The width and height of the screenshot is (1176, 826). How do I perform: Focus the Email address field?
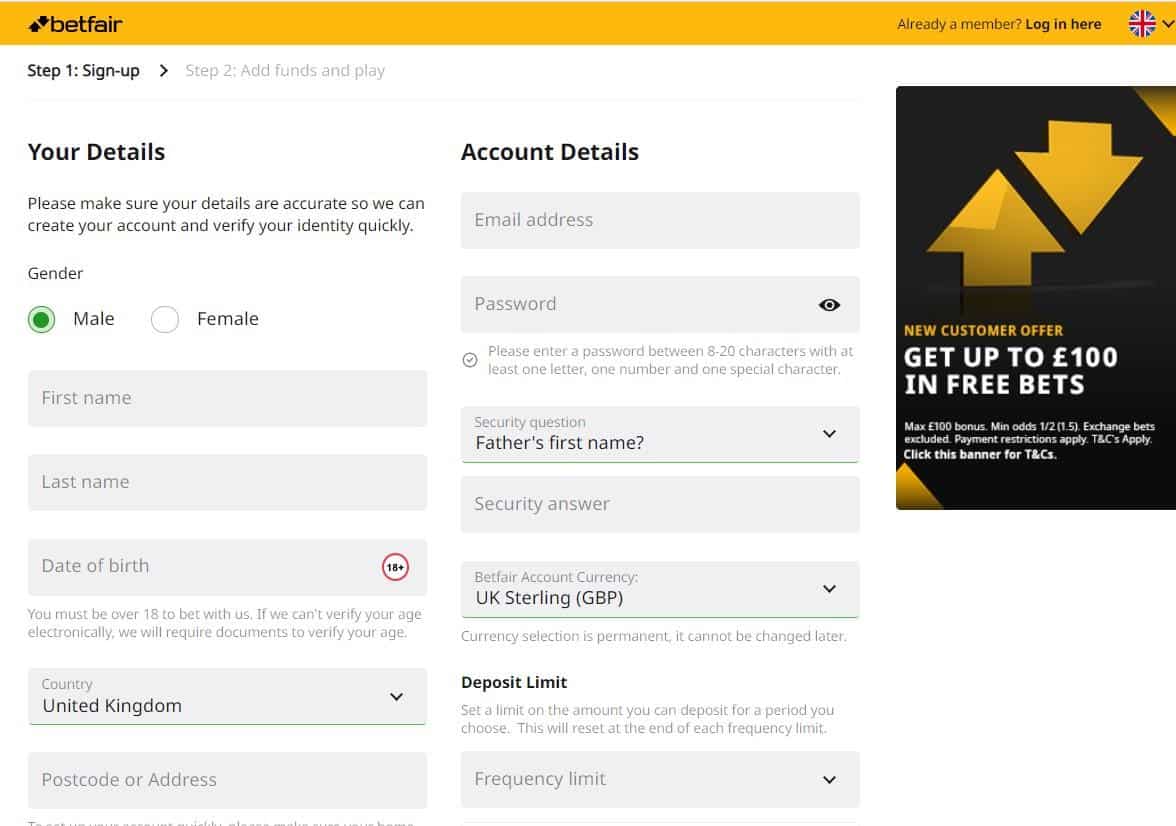(x=660, y=221)
